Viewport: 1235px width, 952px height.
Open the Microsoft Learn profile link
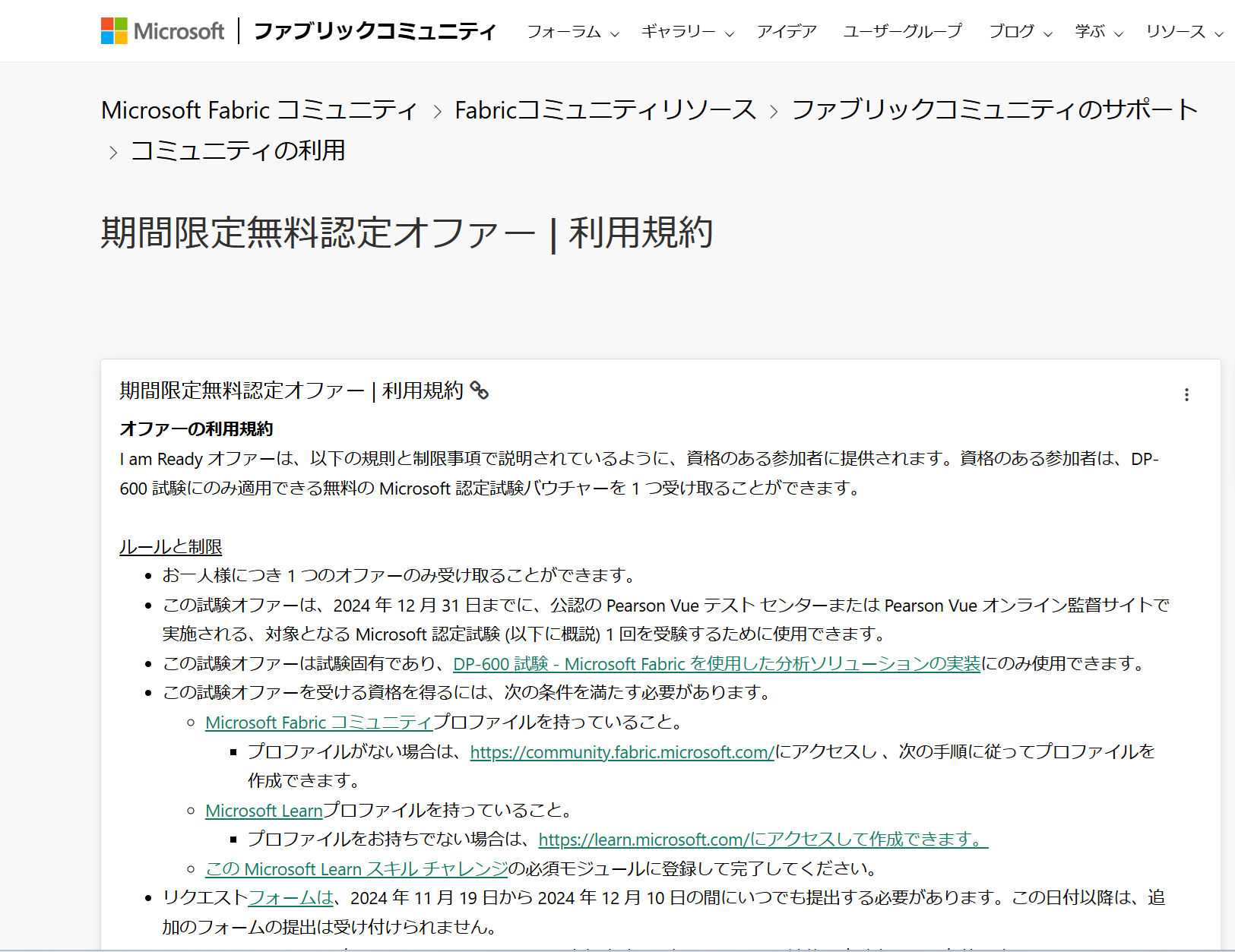point(264,811)
